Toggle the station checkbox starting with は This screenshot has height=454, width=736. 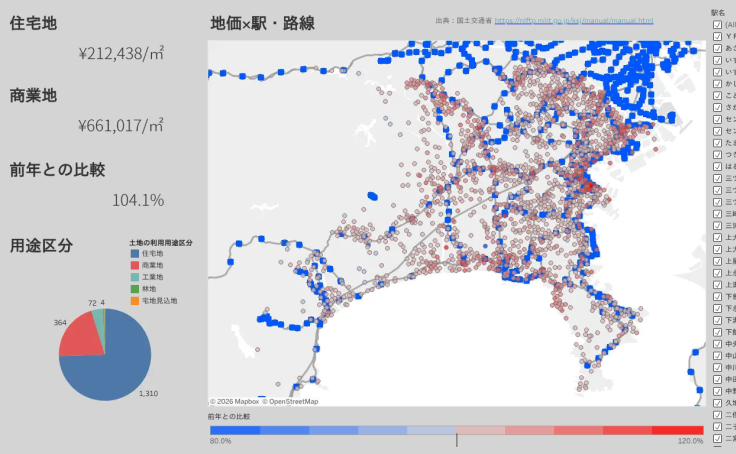pyautogui.click(x=717, y=166)
